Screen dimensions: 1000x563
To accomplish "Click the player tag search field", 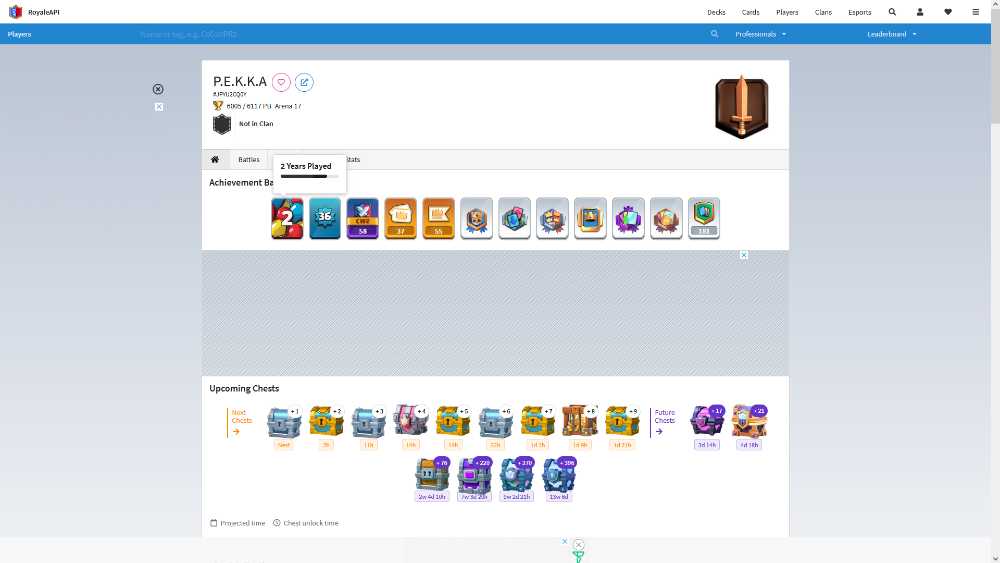I will tap(421, 34).
